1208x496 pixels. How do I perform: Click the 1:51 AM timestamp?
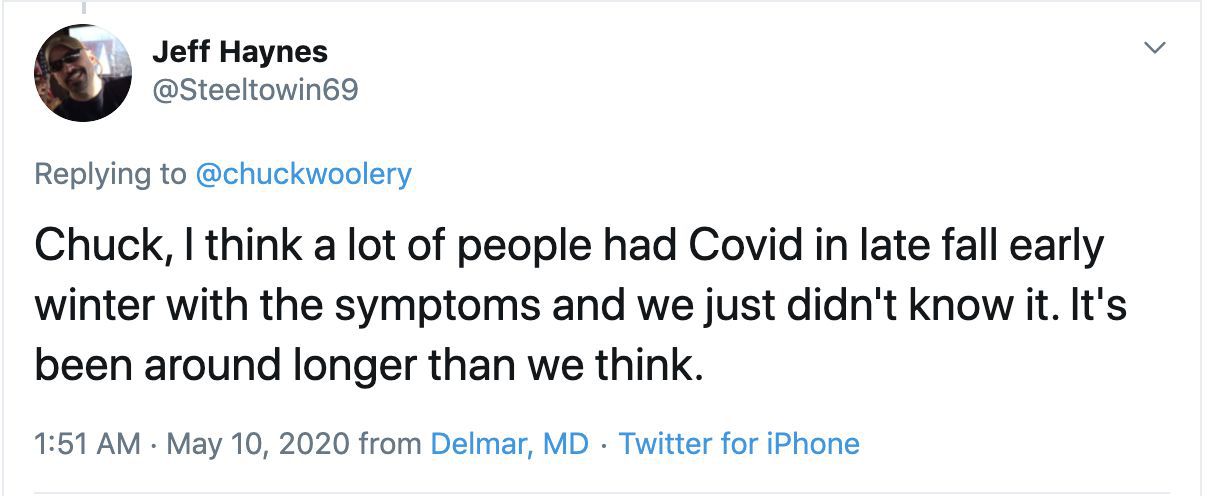coord(87,443)
